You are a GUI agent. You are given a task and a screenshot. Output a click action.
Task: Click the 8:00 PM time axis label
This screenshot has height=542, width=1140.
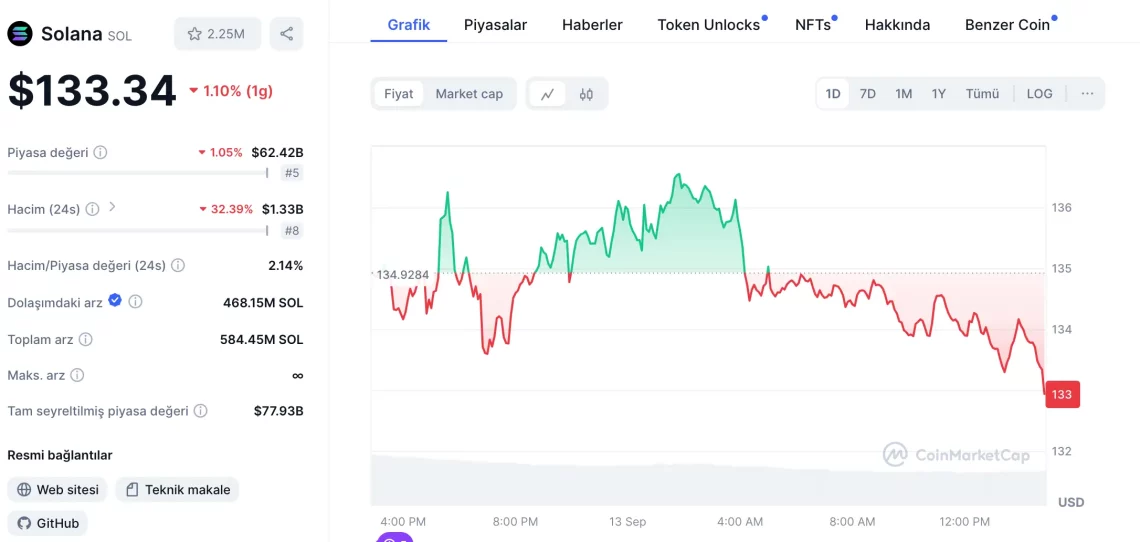(515, 522)
